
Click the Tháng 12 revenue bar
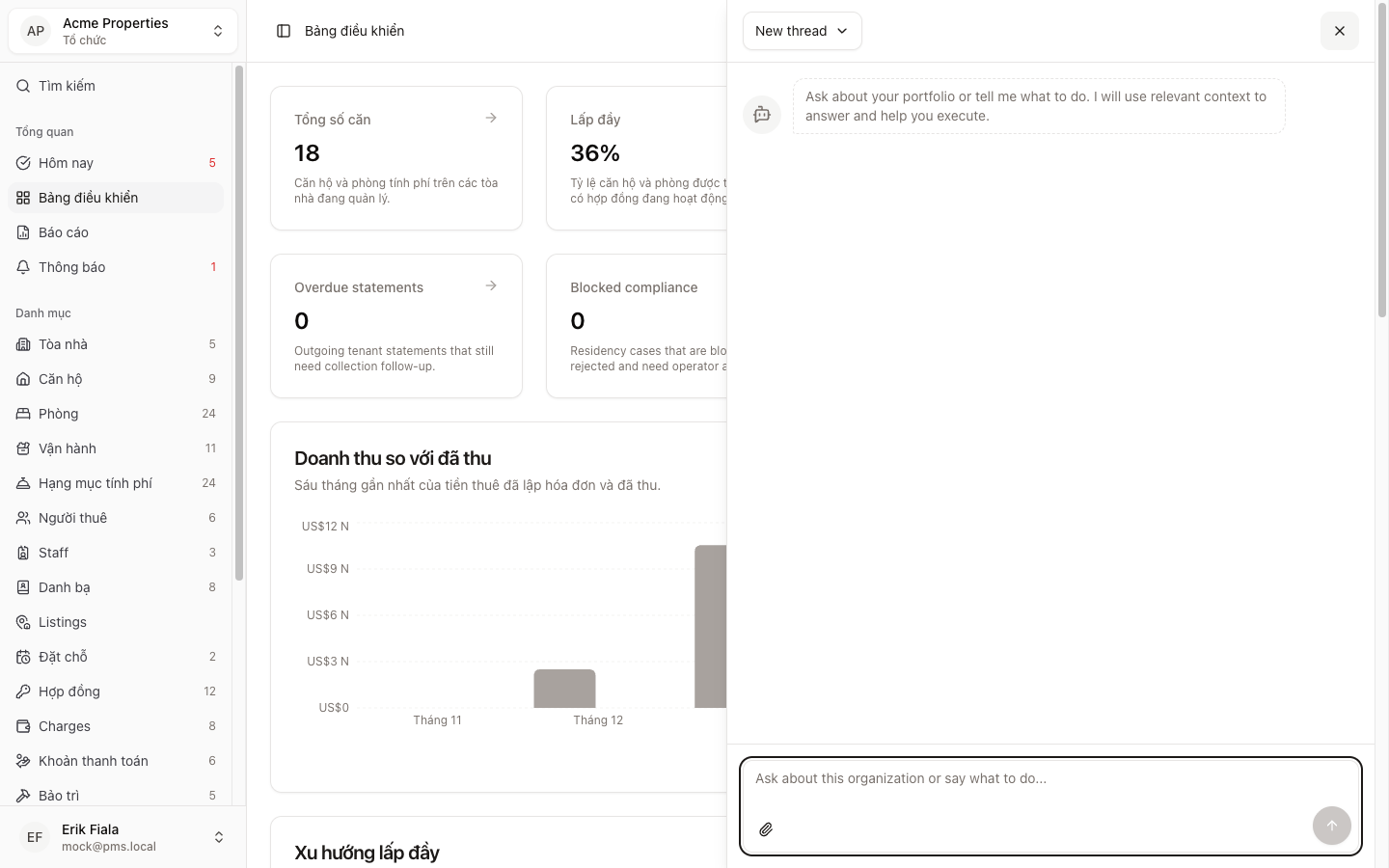(x=564, y=689)
